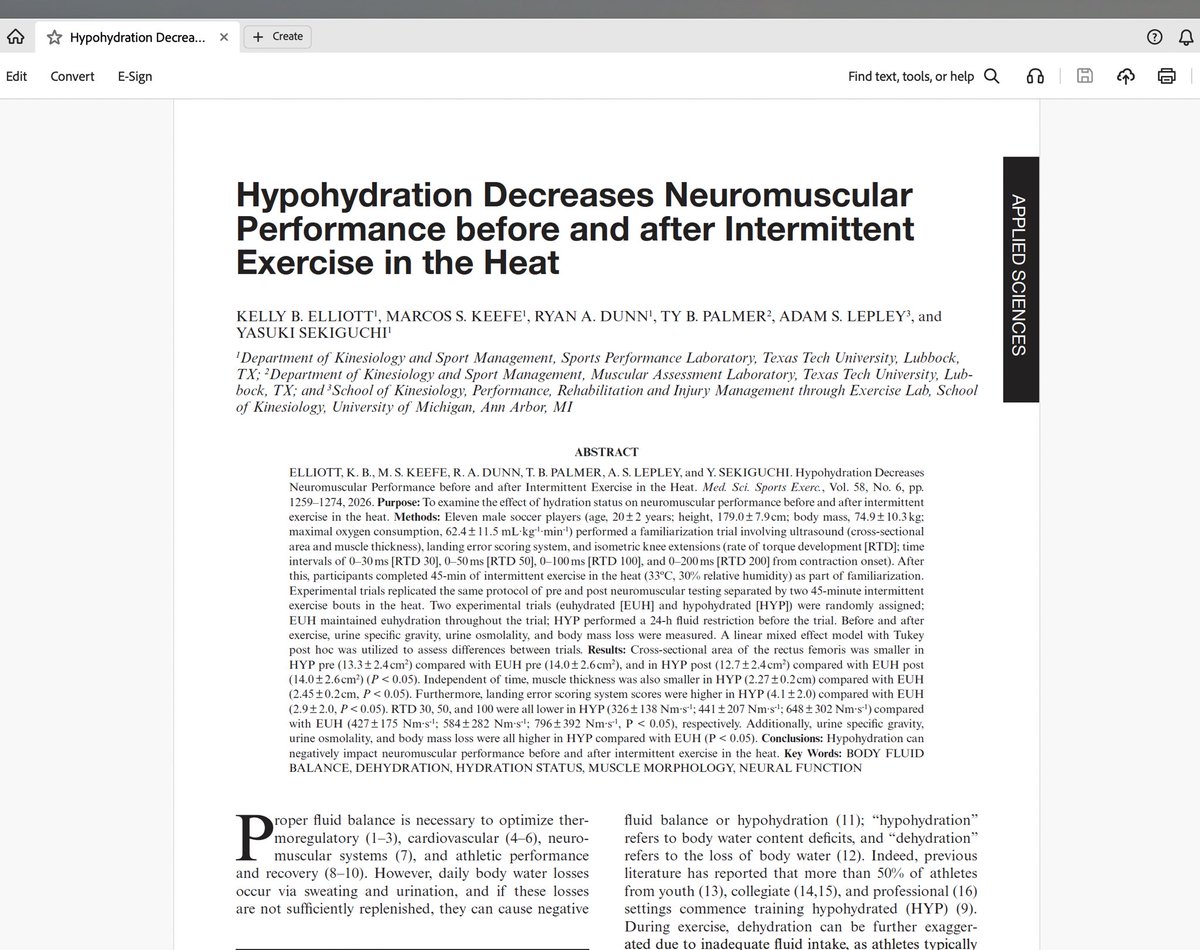
Task: Click author name RYAN A. DUNN
Action: point(591,316)
